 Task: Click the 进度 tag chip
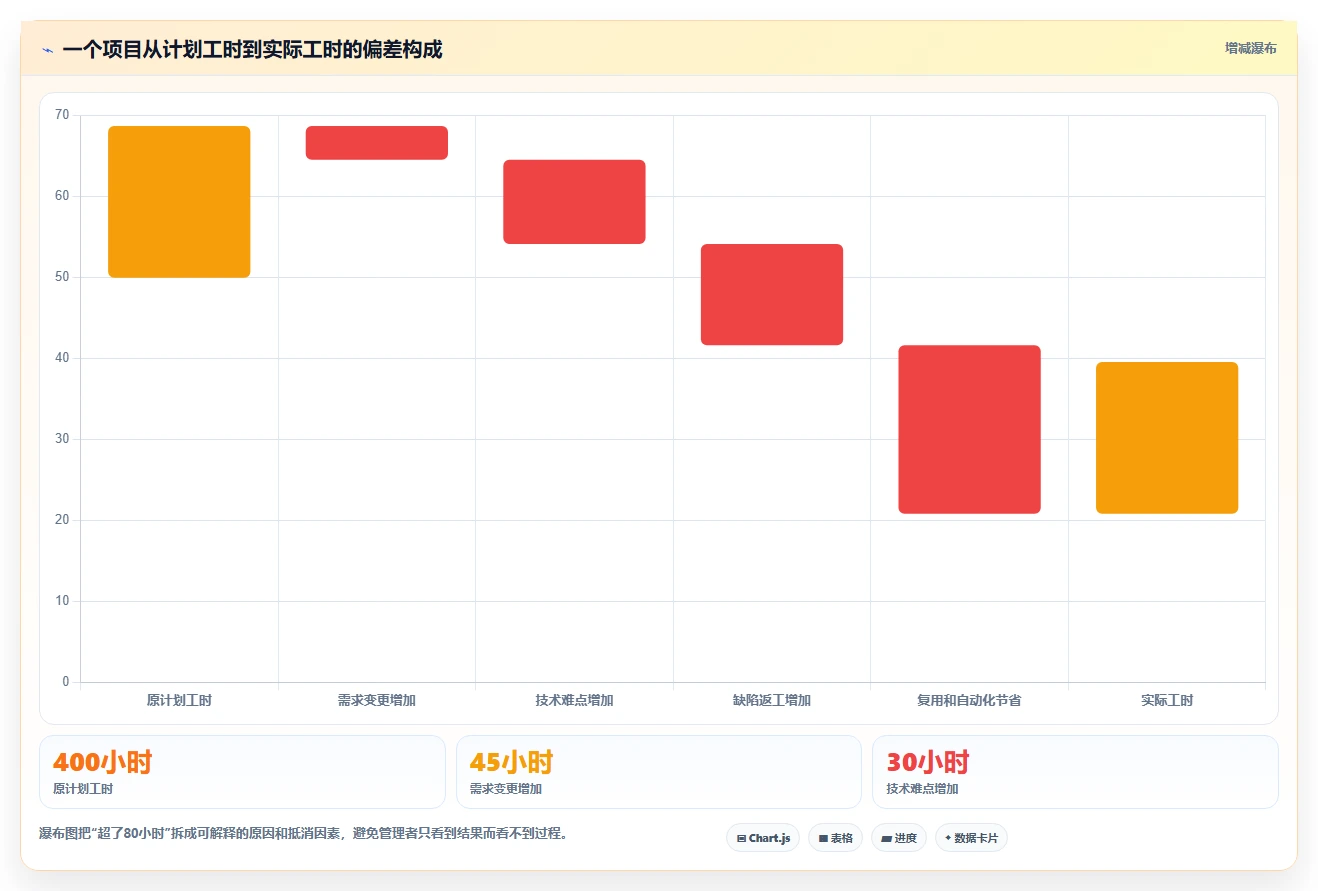tap(899, 838)
